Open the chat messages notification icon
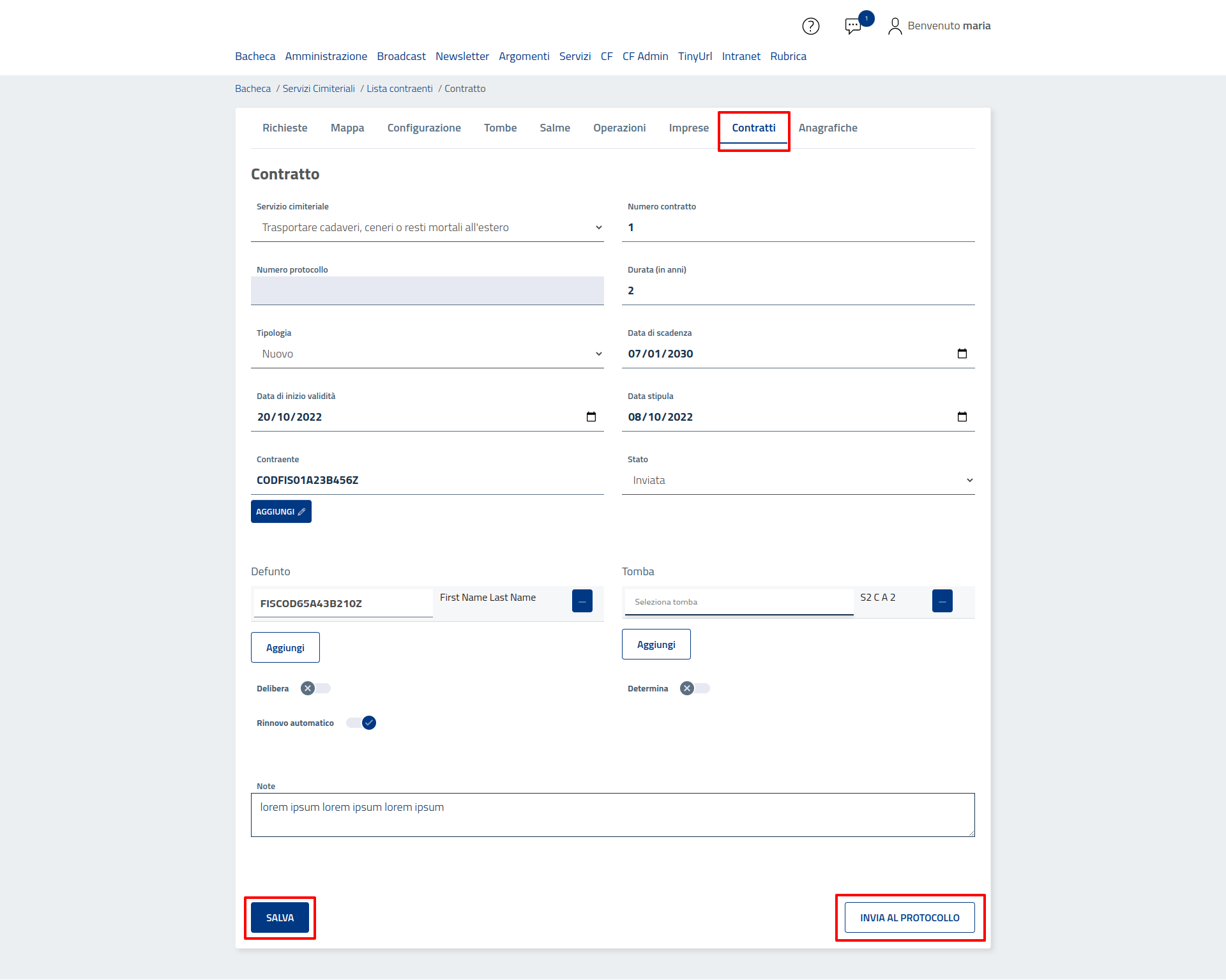The height and width of the screenshot is (980, 1226). (x=853, y=26)
